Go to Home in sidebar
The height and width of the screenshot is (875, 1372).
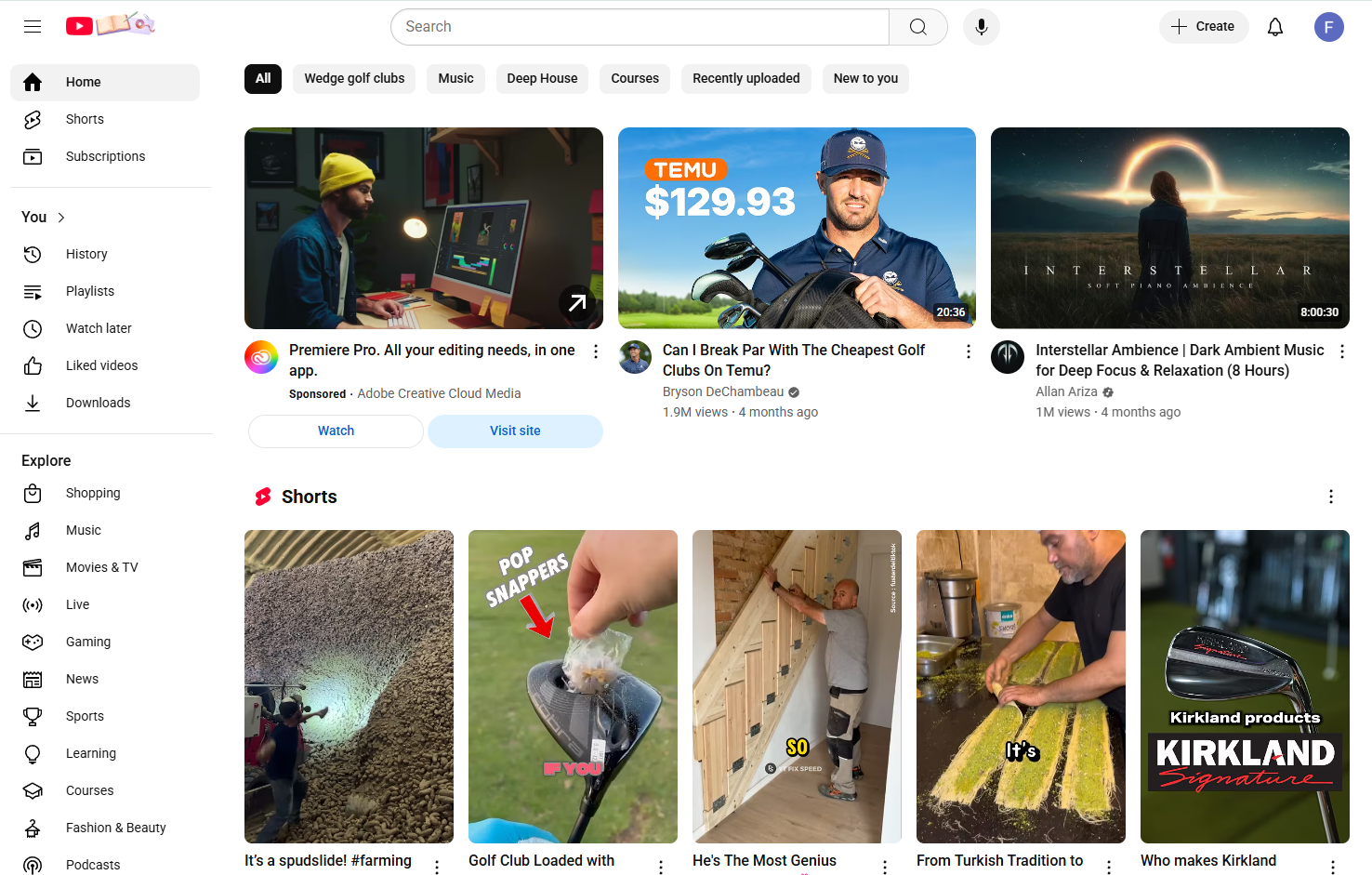tap(105, 82)
